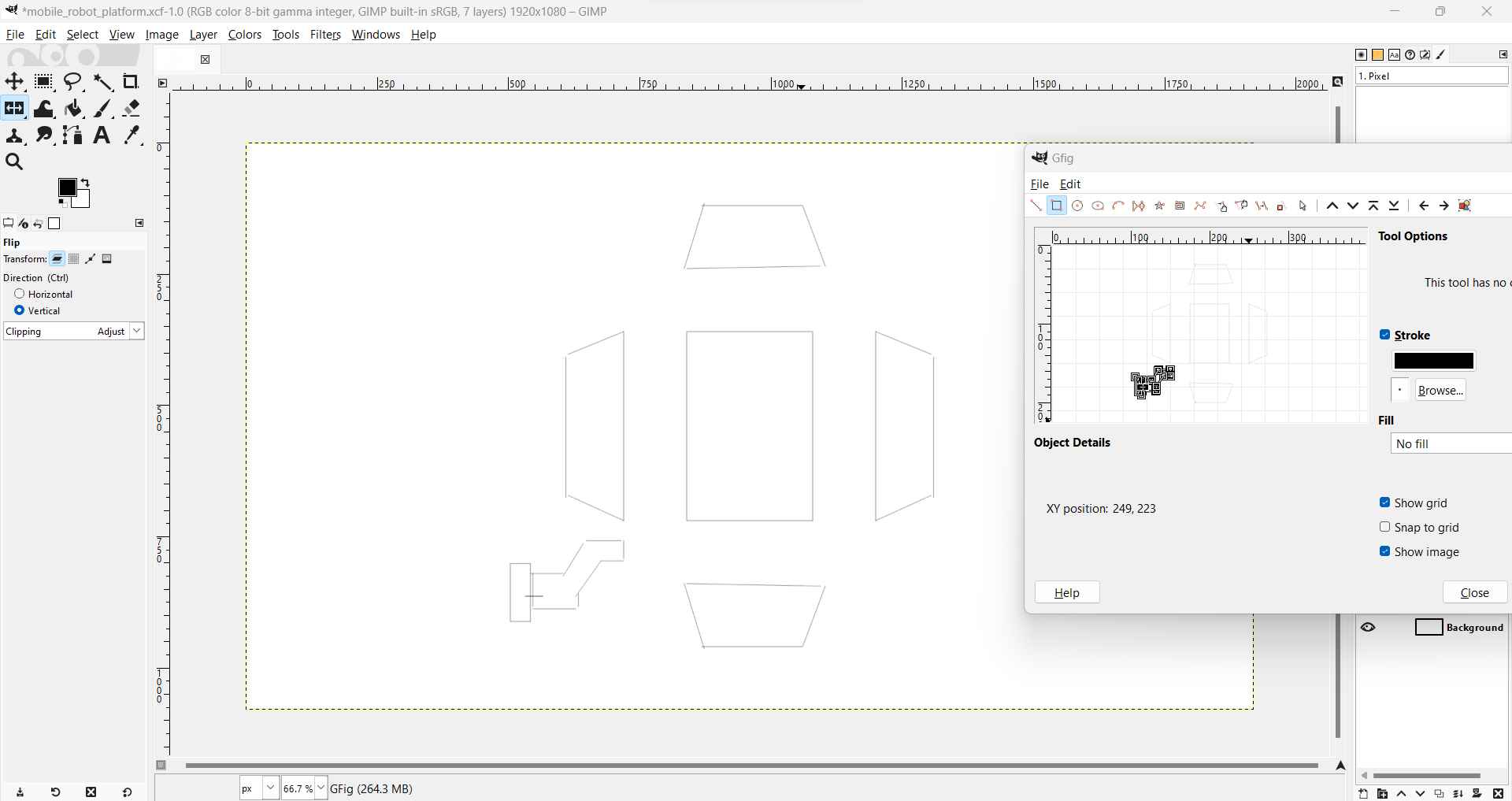Select the Free Select lasso tool
Image resolution: width=1512 pixels, height=801 pixels.
pos(73,82)
